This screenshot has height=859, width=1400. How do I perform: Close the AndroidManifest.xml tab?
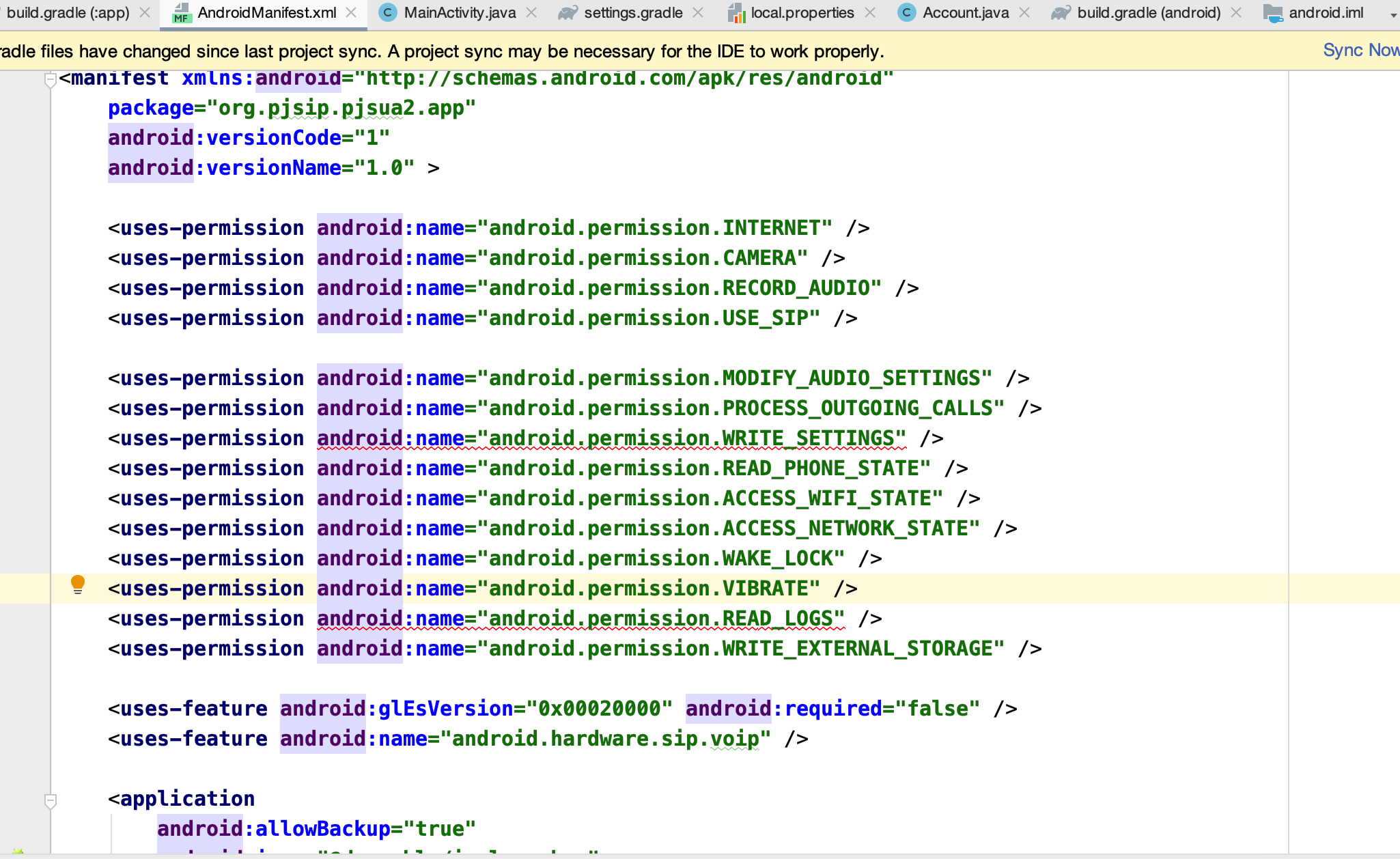coord(352,12)
